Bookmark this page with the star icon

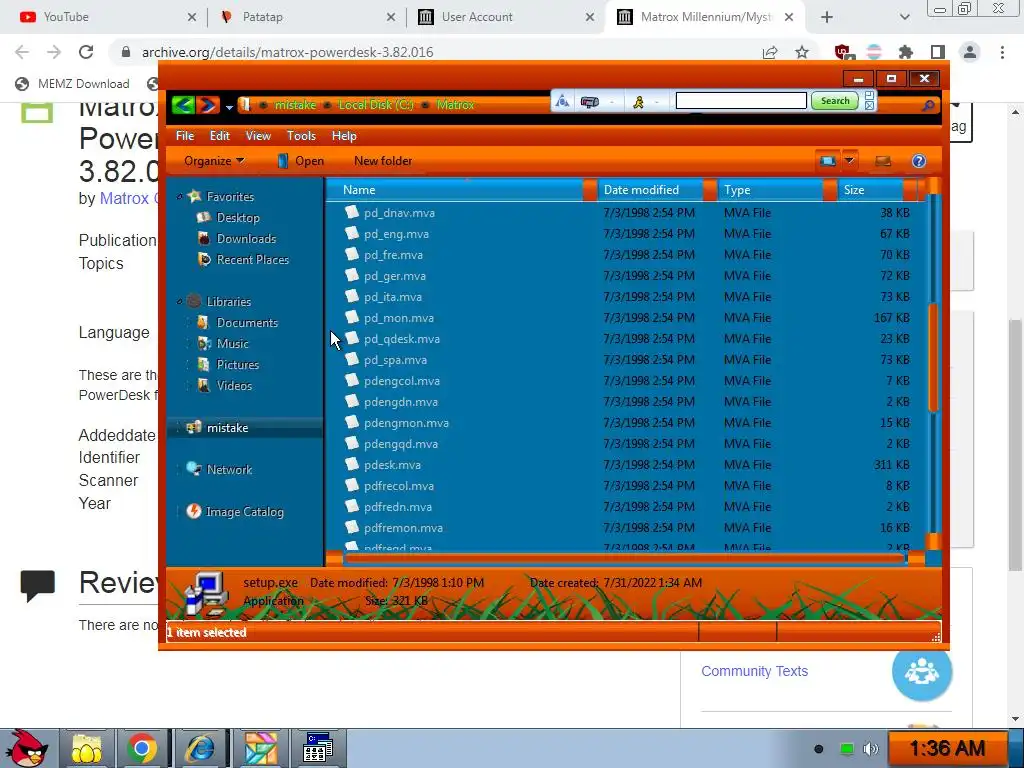802,52
